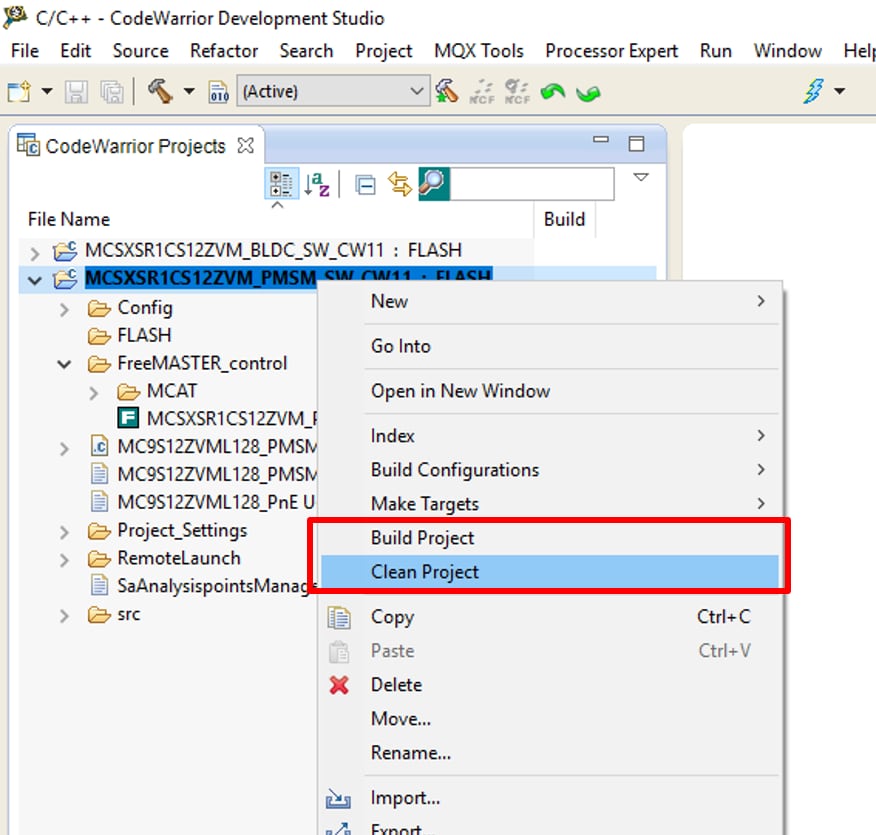Select Clean Project from context menu

(x=425, y=572)
